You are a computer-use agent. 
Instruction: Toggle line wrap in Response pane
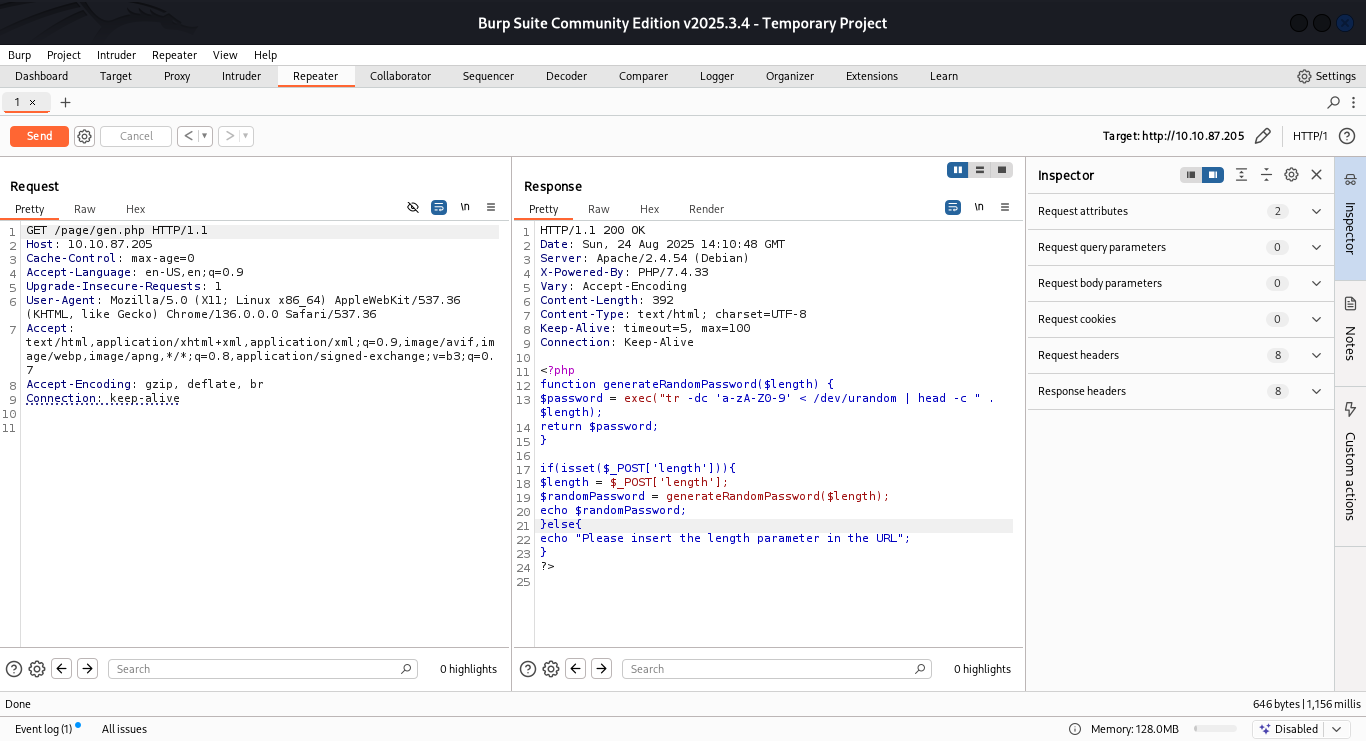click(x=953, y=208)
